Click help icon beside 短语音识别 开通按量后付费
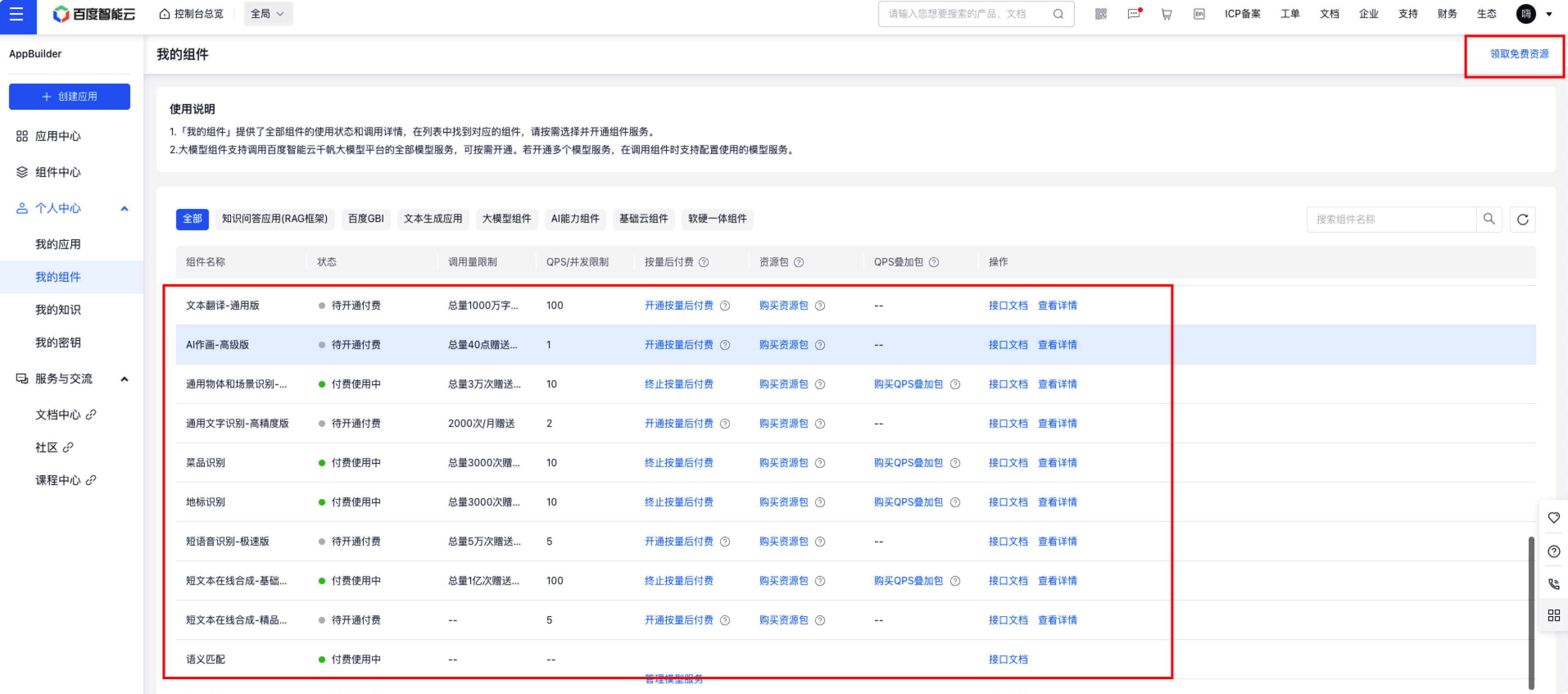 725,542
